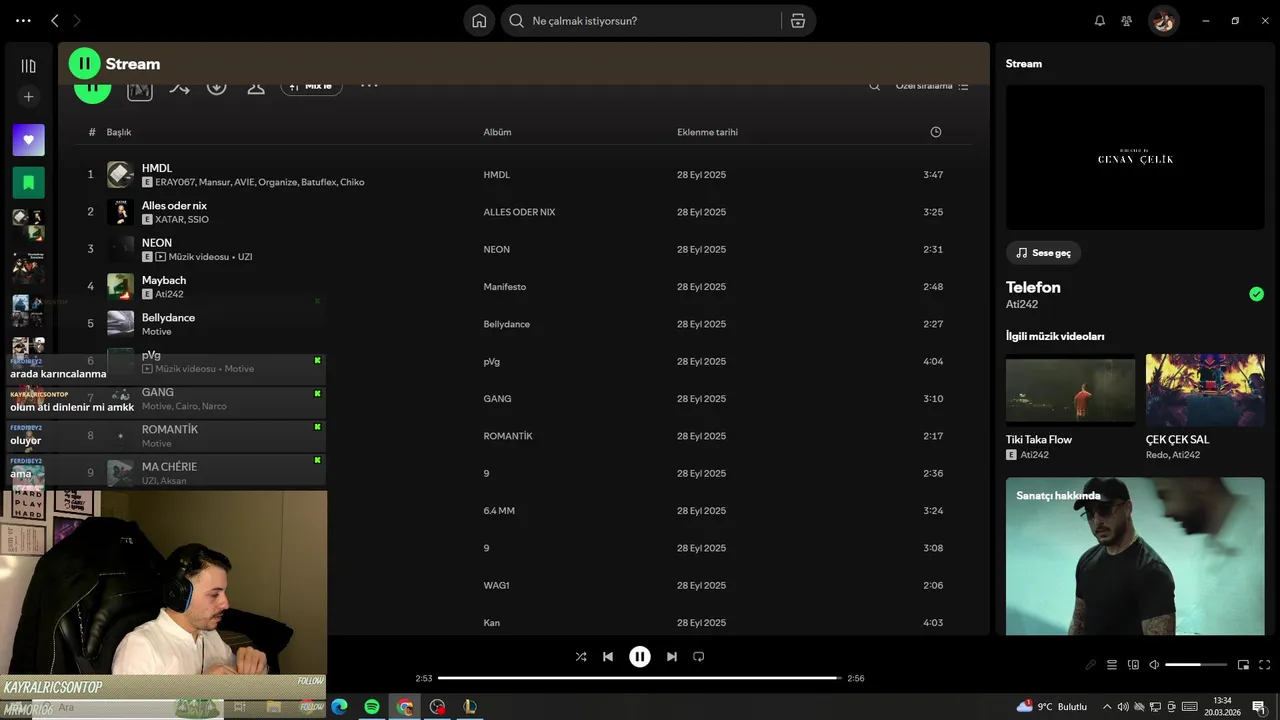Viewport: 1280px width, 720px height.
Task: Open the 'Telefon' song title
Action: tap(1033, 287)
